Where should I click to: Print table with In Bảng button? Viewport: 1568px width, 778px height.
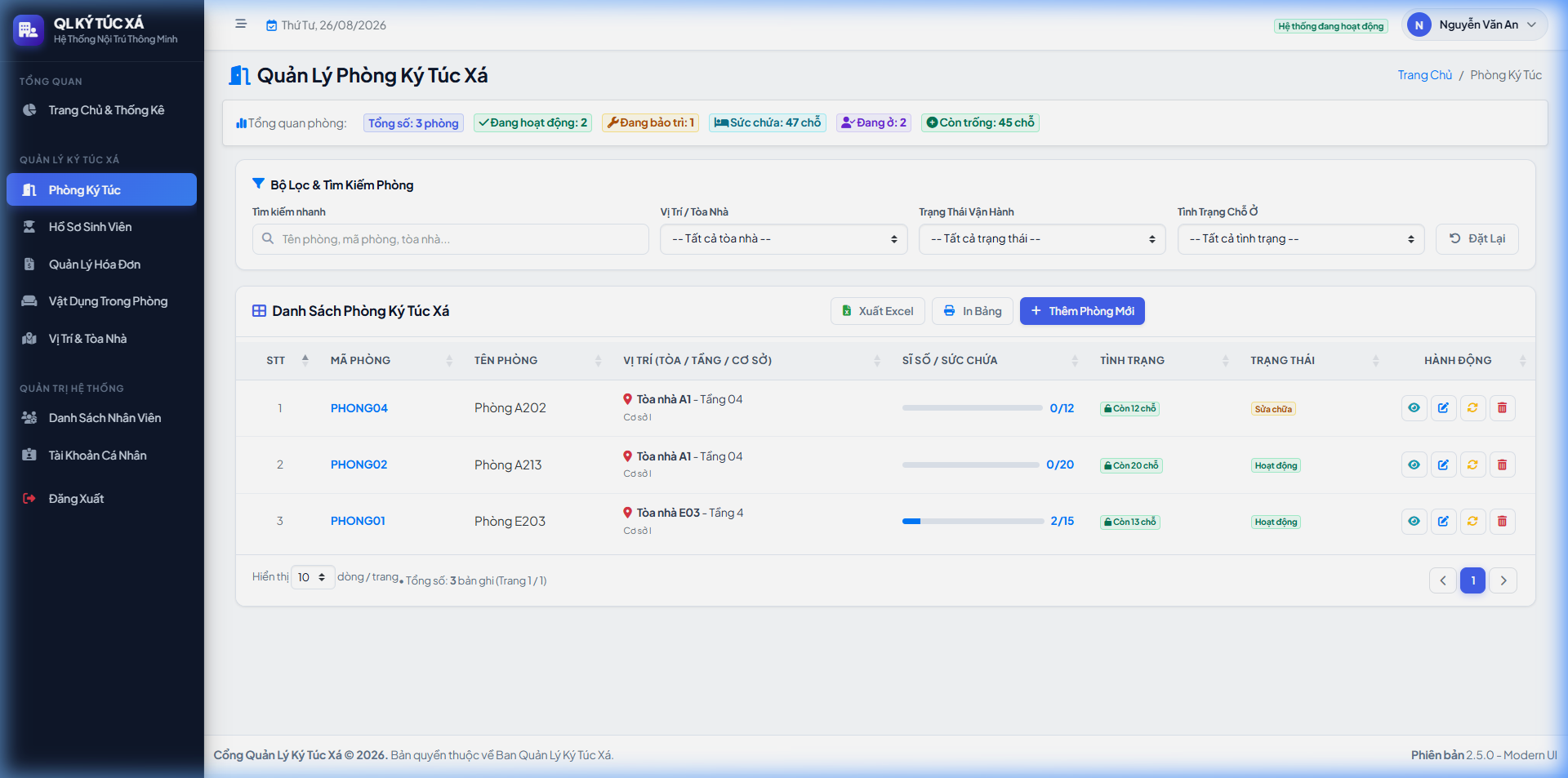pyautogui.click(x=973, y=311)
